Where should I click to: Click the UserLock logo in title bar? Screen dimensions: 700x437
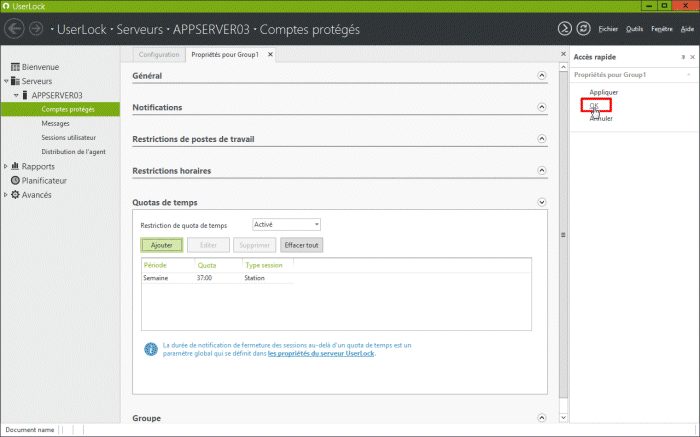click(x=6, y=6)
